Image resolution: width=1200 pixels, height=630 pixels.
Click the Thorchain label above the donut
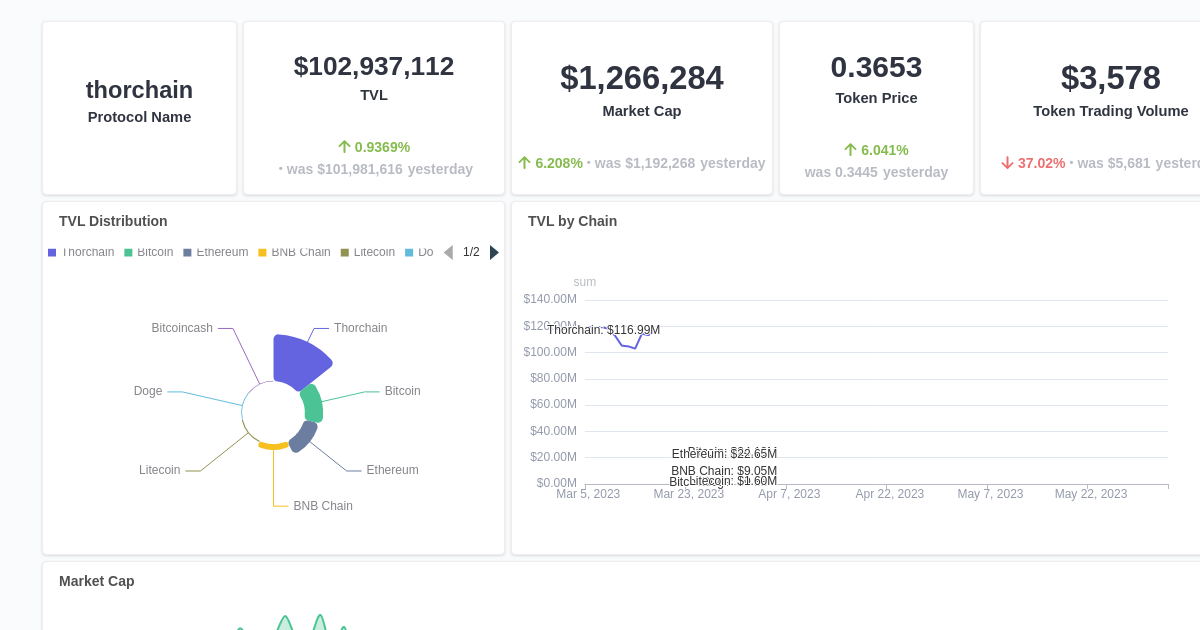(x=361, y=328)
